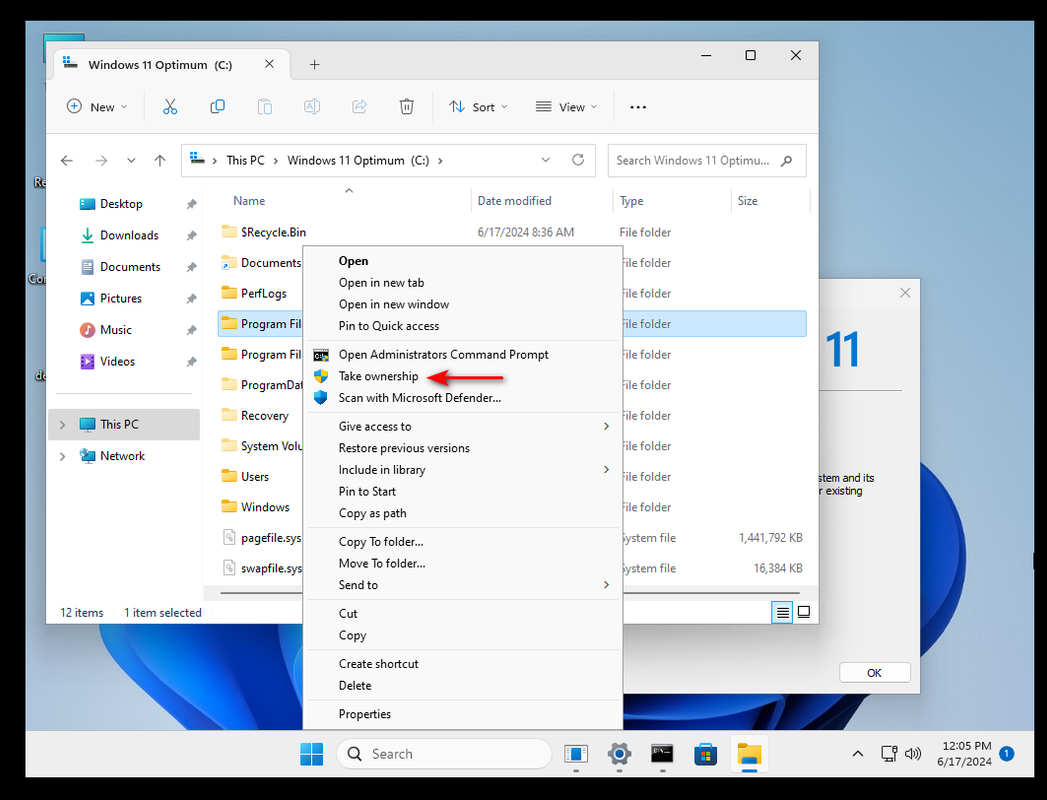
Task: Open Windows Start menu
Action: 312,754
